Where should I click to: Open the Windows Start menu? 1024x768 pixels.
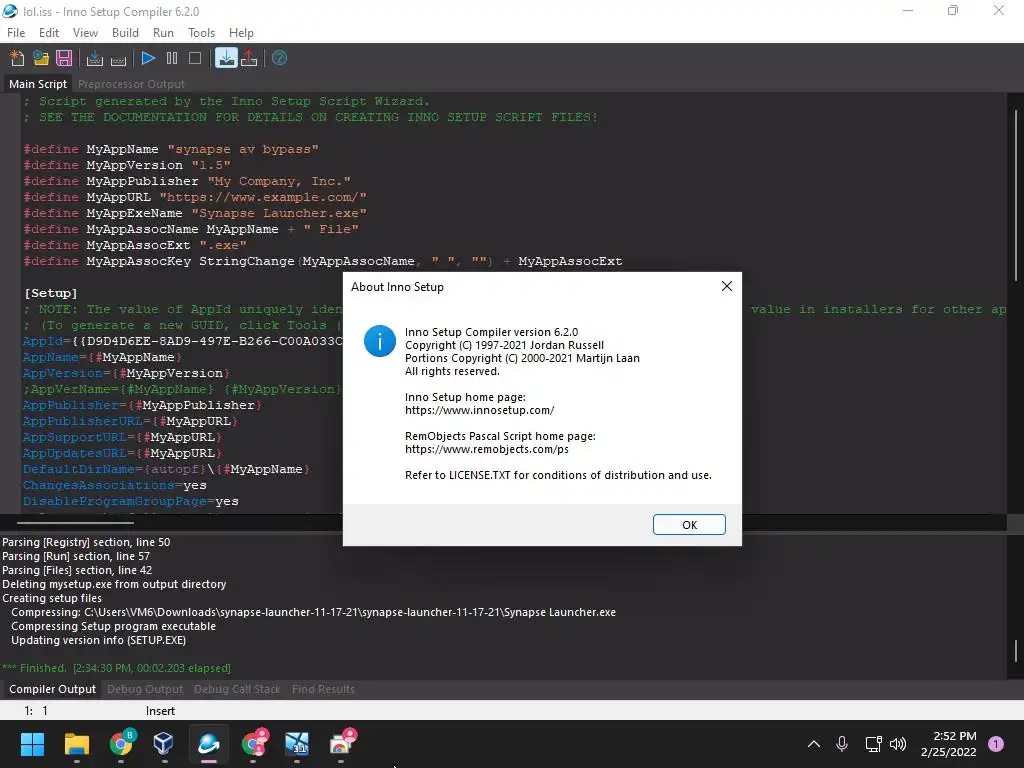point(32,744)
